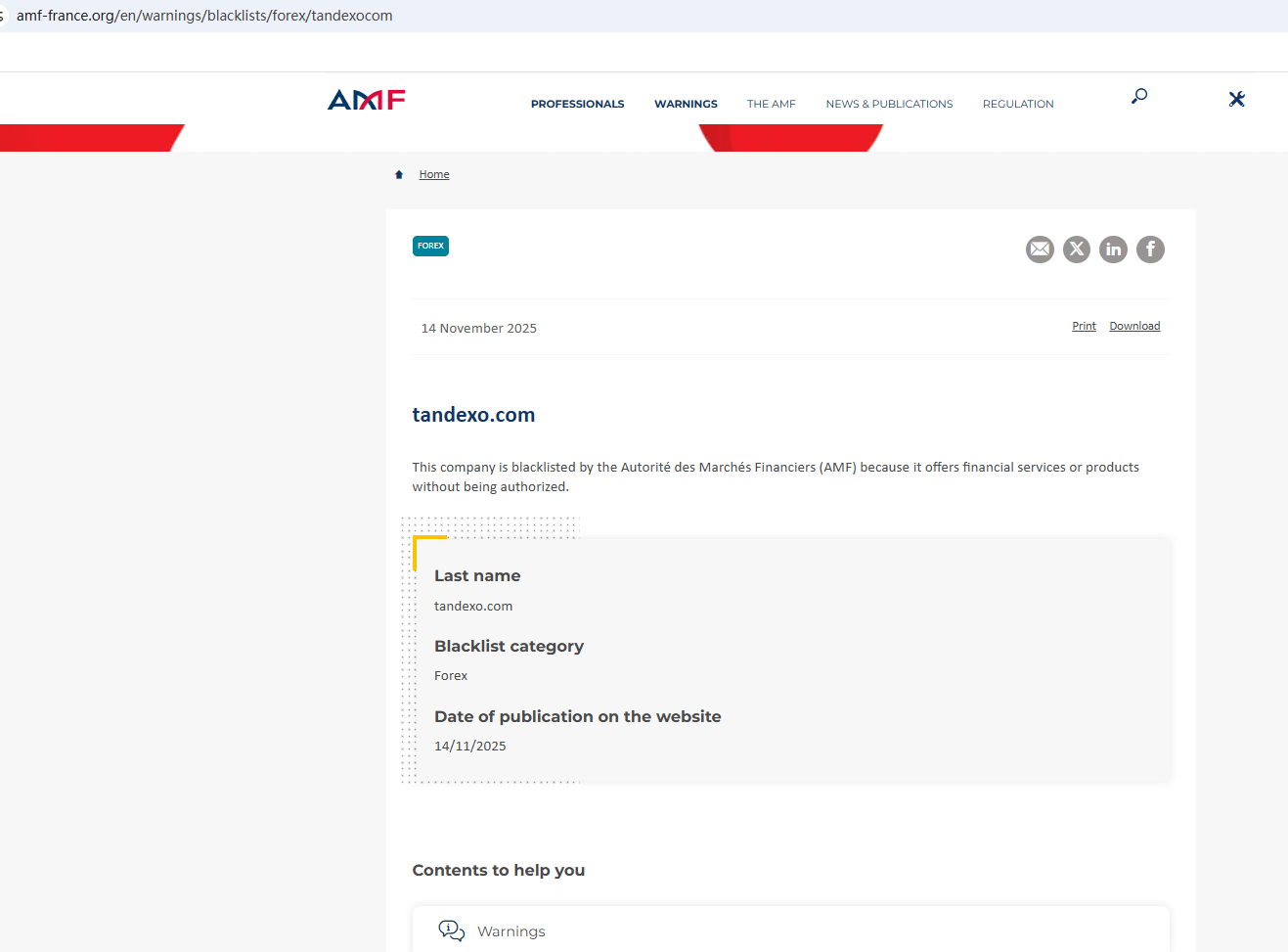Click Date of publication on the website
The image size is (1288, 952).
click(577, 716)
